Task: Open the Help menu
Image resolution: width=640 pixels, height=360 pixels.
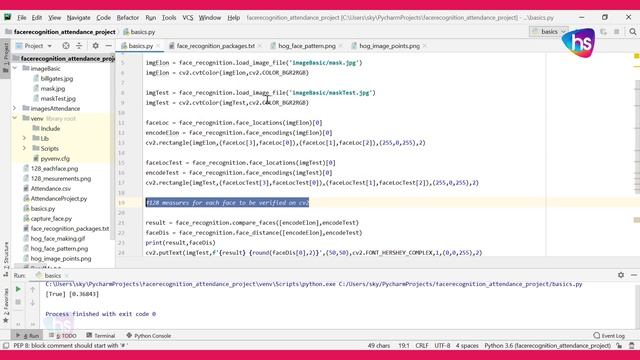Action: tap(233, 18)
